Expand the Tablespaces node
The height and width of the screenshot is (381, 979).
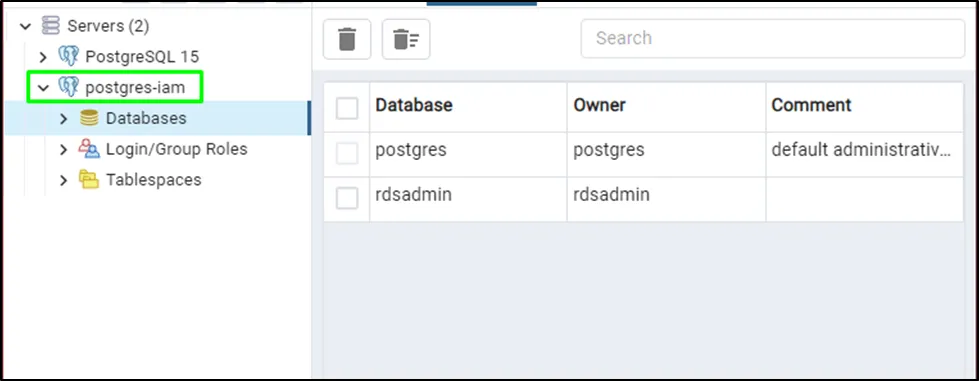[x=63, y=180]
